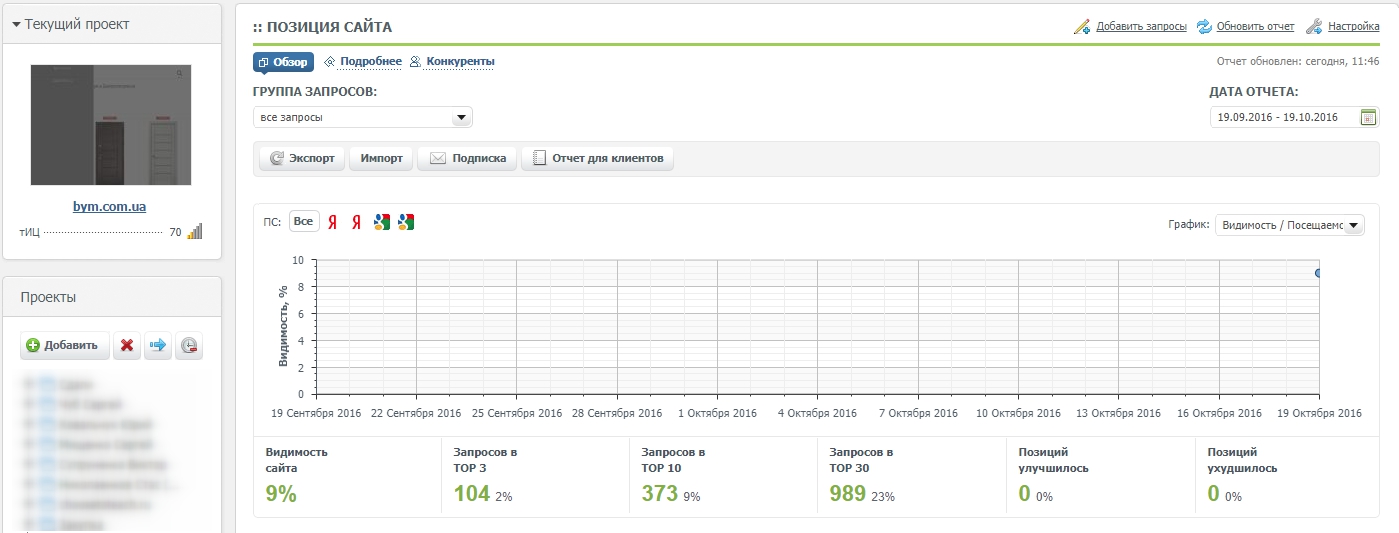This screenshot has width=1399, height=533.
Task: Select the Все search engines toggle
Action: 303,222
